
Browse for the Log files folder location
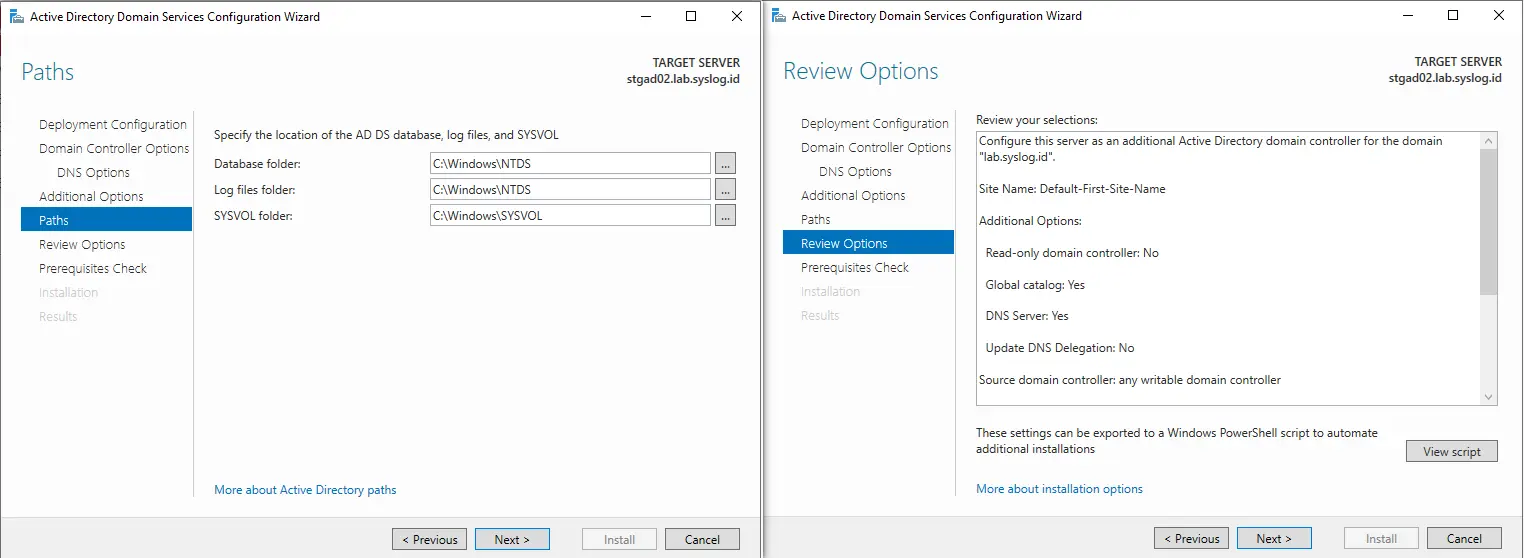(725, 189)
